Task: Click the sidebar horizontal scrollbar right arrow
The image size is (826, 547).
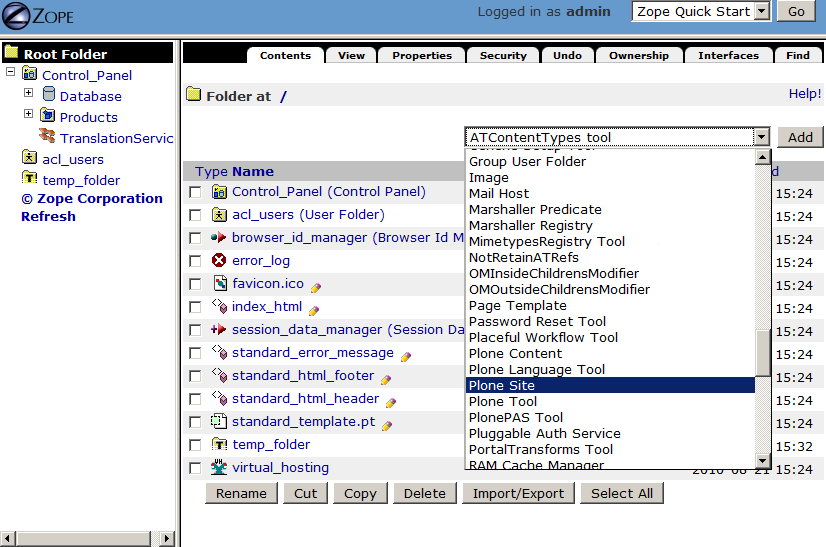Action: coord(166,539)
